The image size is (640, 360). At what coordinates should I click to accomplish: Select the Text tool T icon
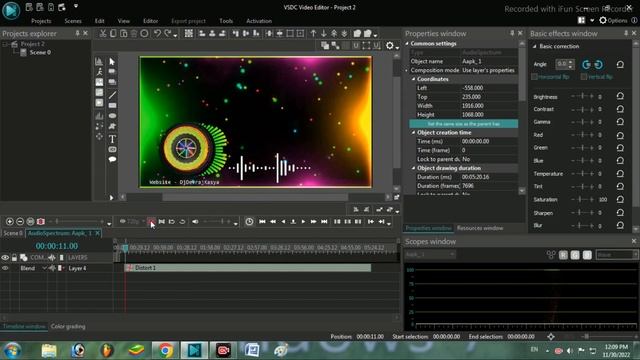point(112,139)
